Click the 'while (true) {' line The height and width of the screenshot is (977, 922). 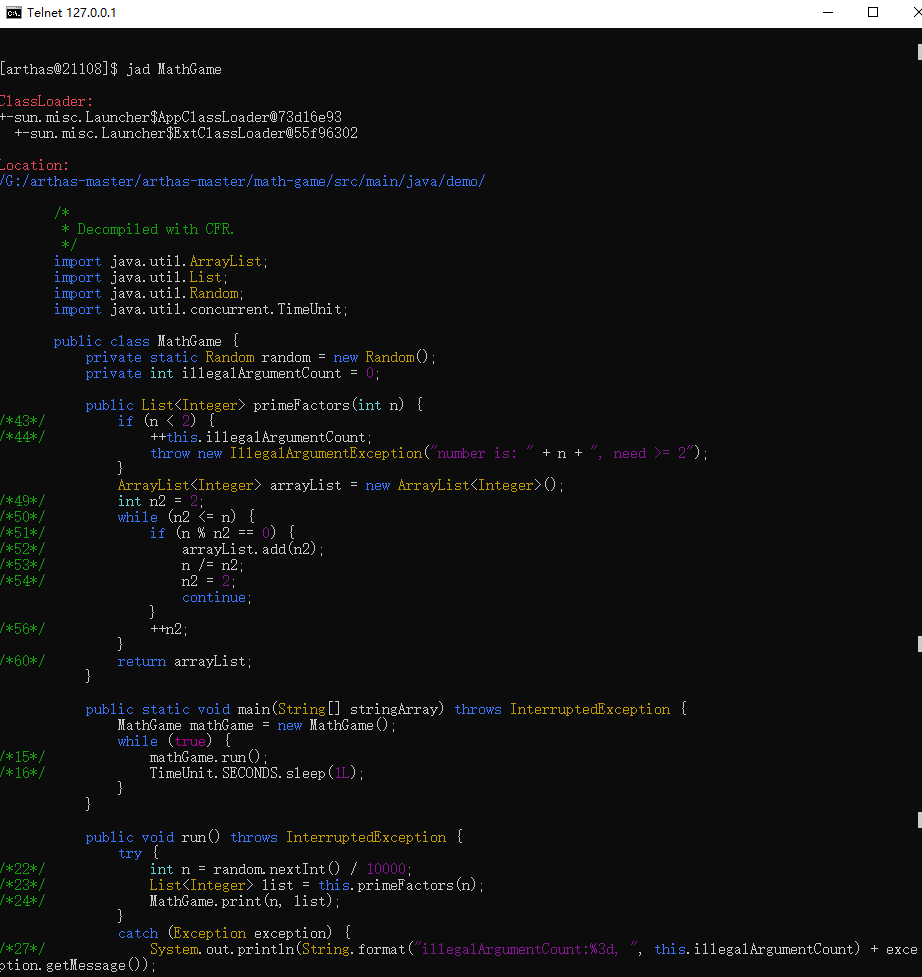[x=174, y=741]
